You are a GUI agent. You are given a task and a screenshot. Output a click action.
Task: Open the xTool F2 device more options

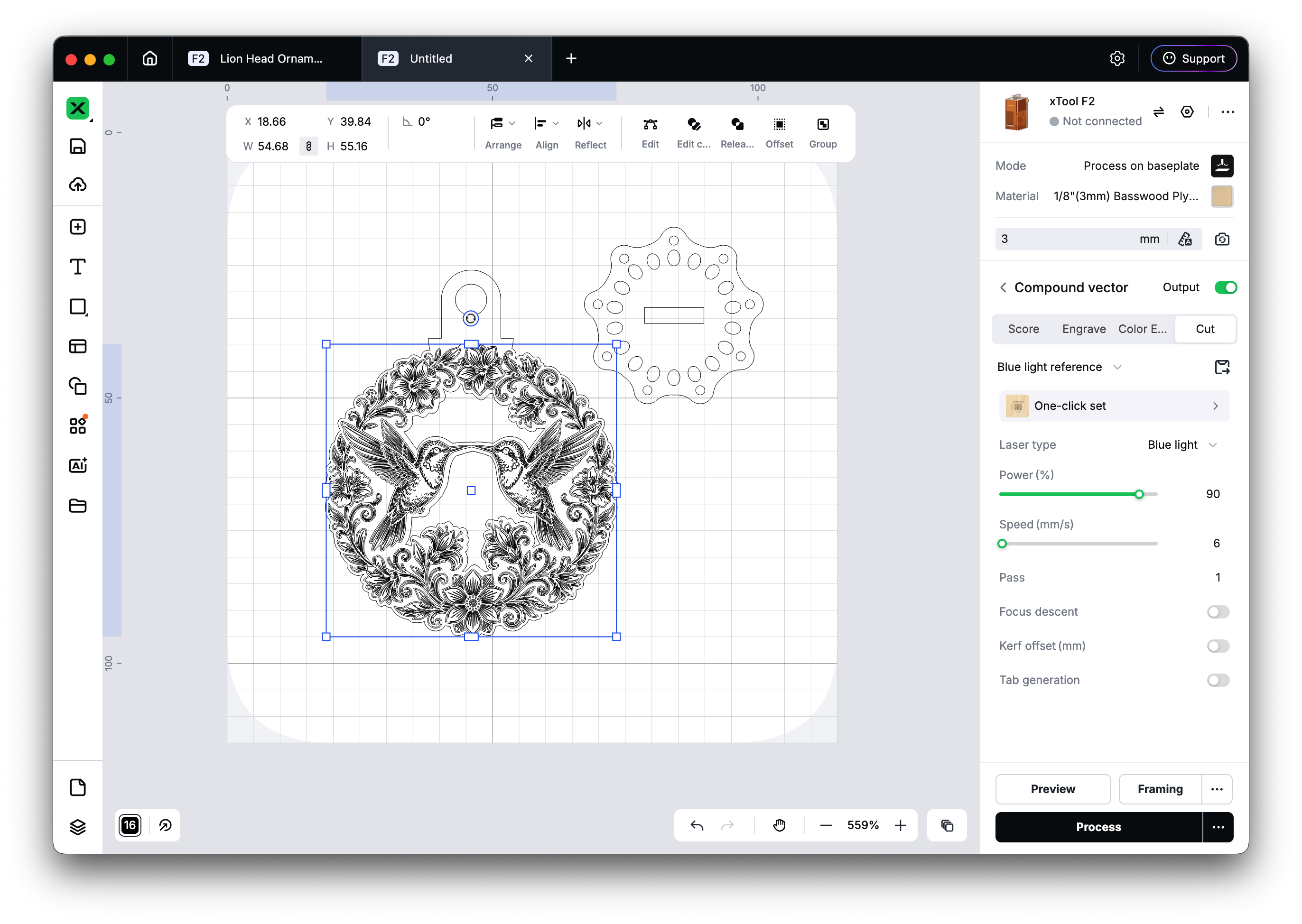click(1228, 111)
